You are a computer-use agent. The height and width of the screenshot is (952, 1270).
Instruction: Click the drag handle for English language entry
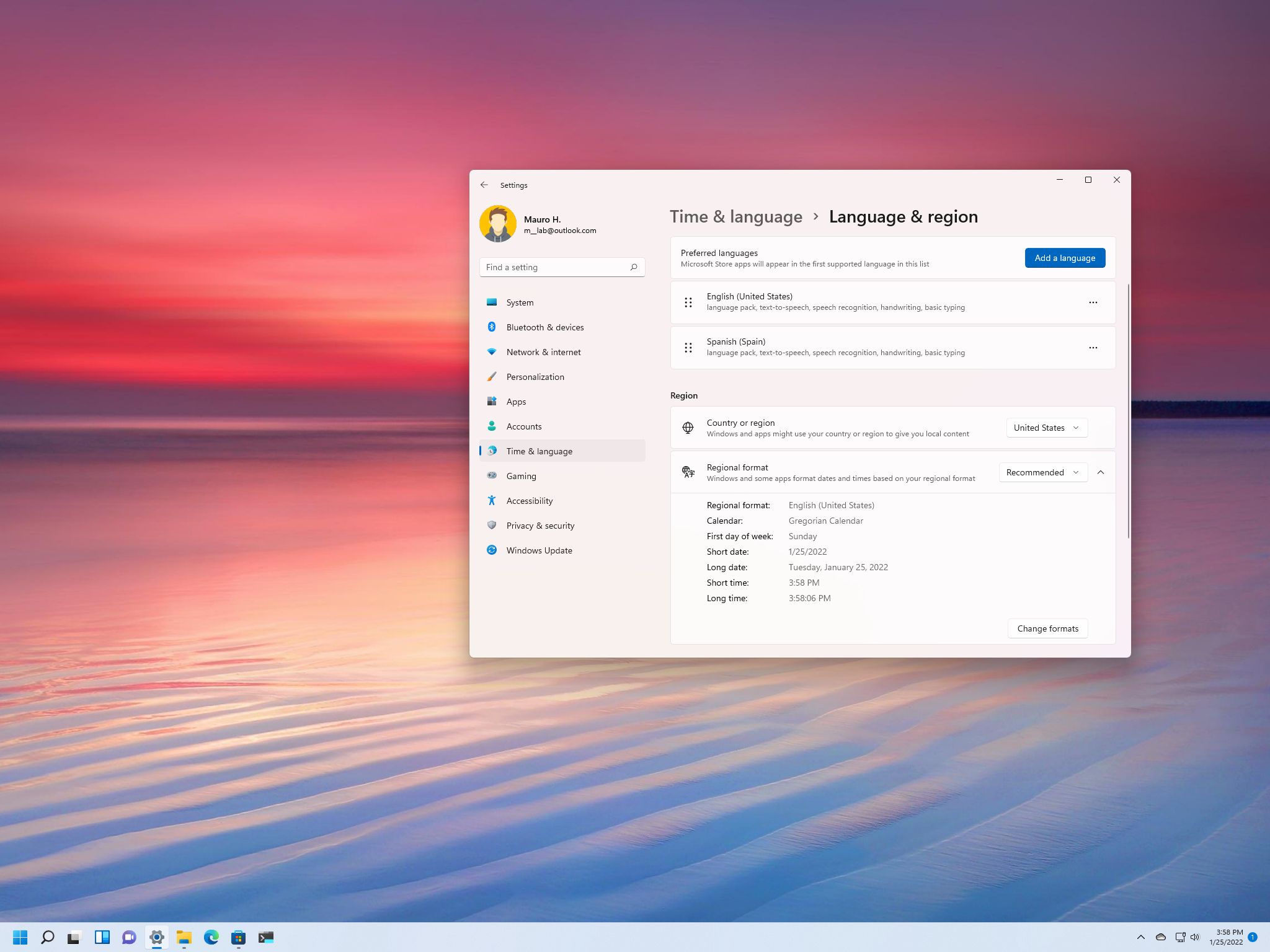tap(689, 302)
